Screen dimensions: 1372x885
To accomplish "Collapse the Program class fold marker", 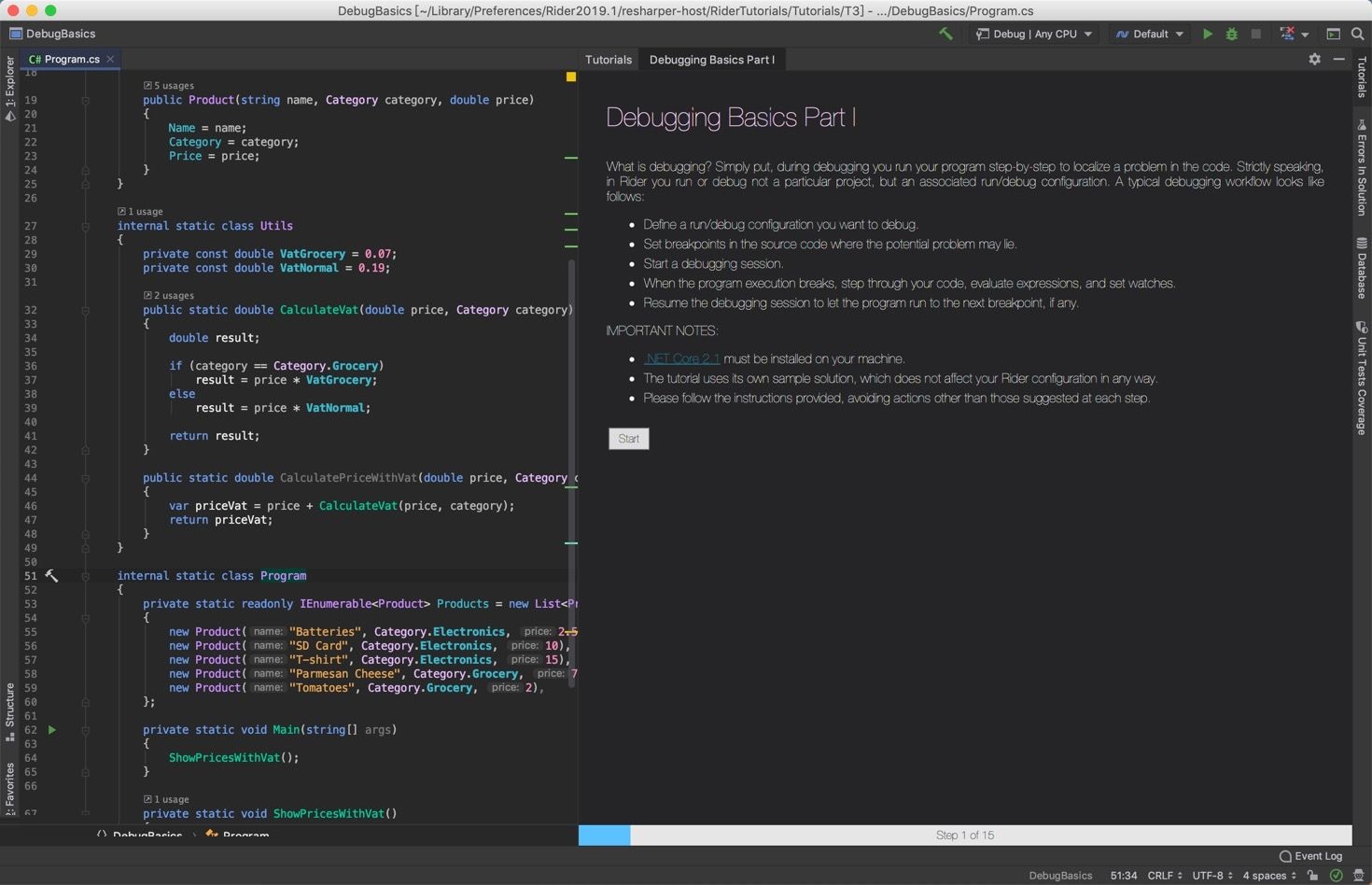I will click(85, 576).
